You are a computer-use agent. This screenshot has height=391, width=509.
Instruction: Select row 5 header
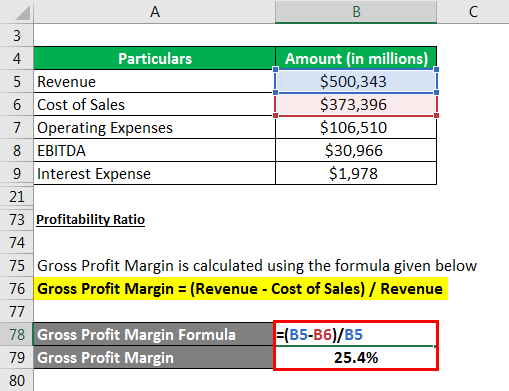point(17,81)
